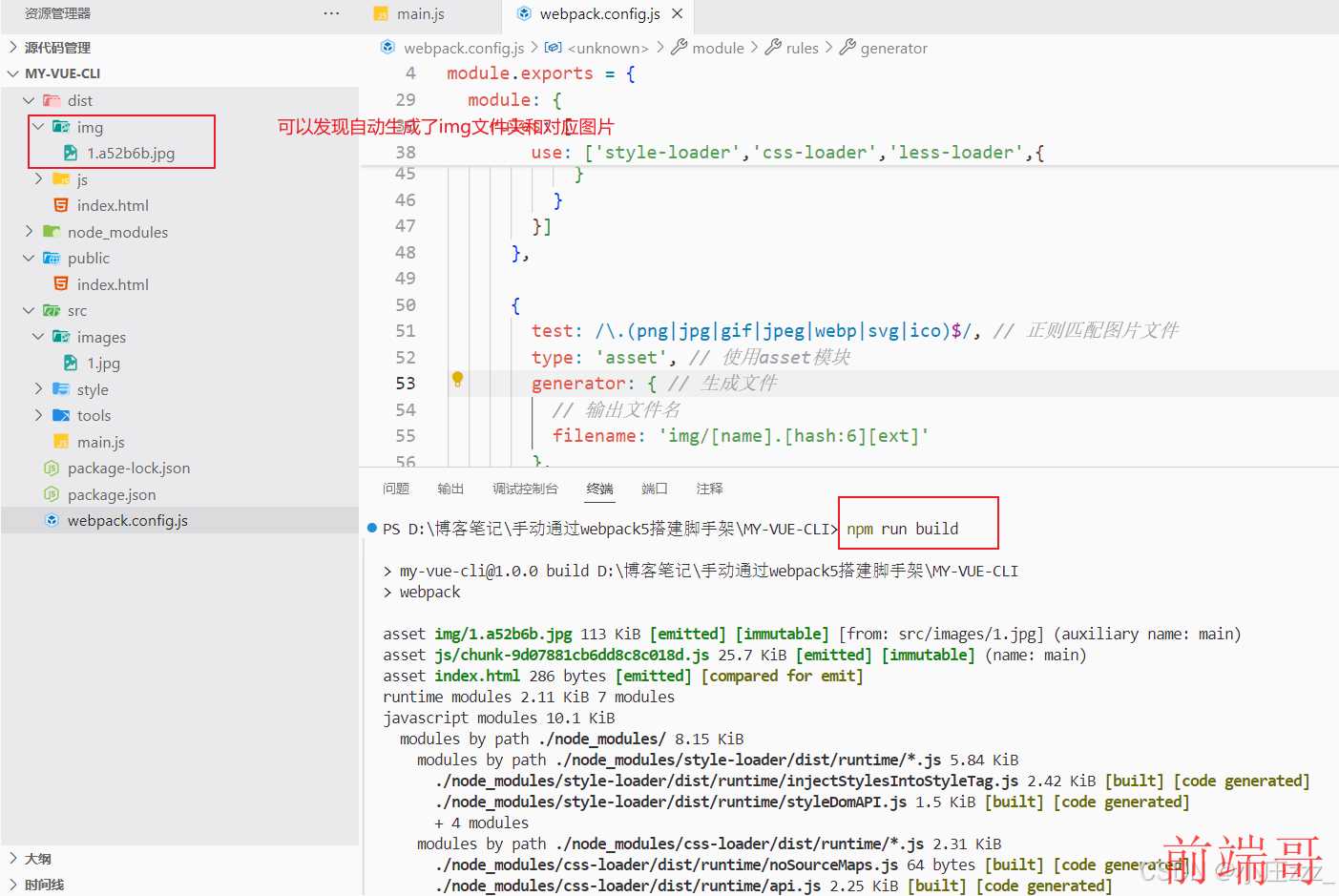Open the 问题 panel tab

tap(396, 489)
